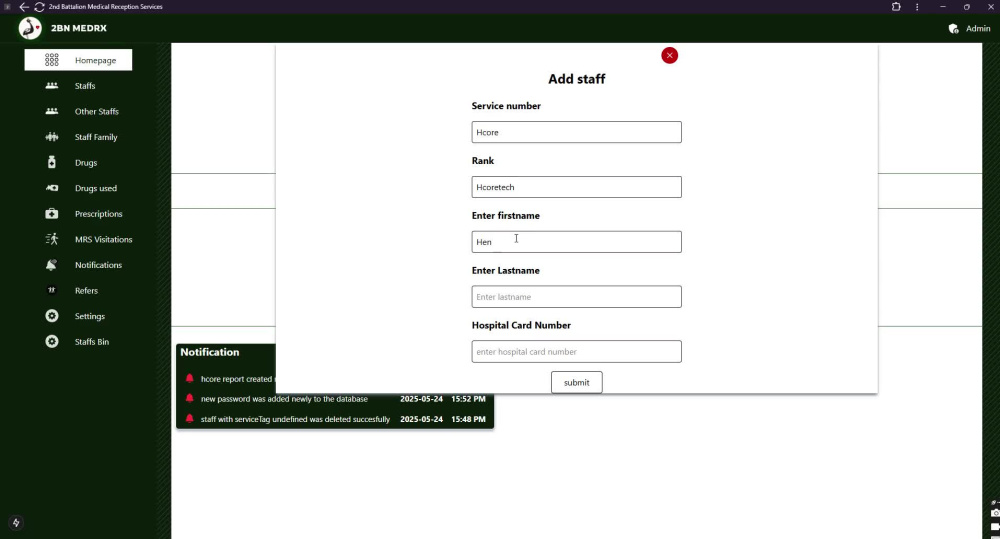This screenshot has width=1000, height=539.
Task: Click the Admin label at top right
Action: [978, 29]
